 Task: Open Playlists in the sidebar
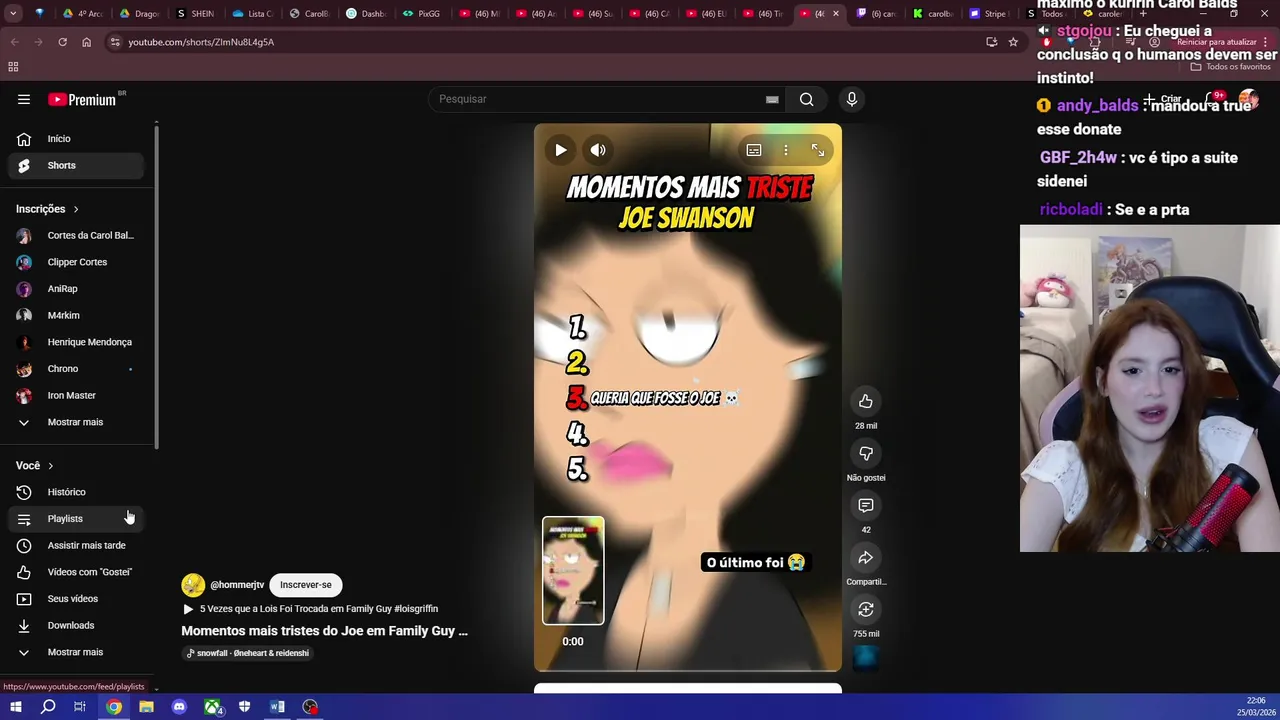pos(75,519)
